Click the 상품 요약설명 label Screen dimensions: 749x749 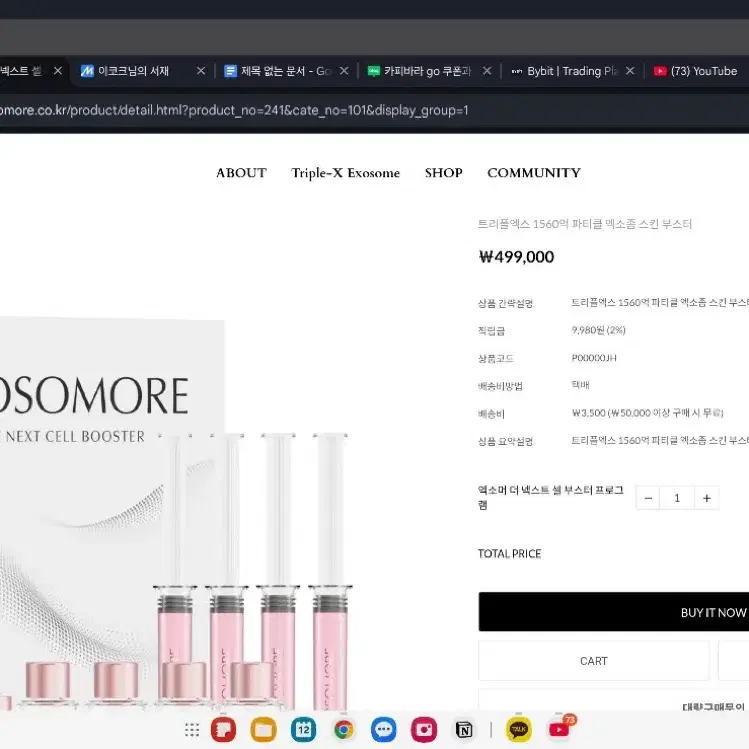point(505,441)
